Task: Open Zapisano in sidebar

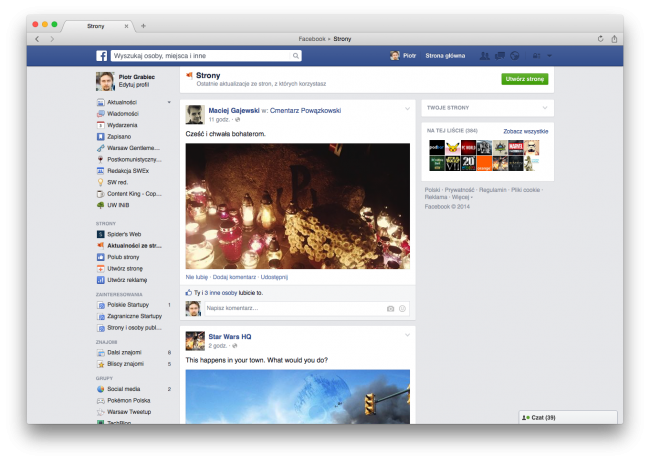Action: pyautogui.click(x=119, y=136)
